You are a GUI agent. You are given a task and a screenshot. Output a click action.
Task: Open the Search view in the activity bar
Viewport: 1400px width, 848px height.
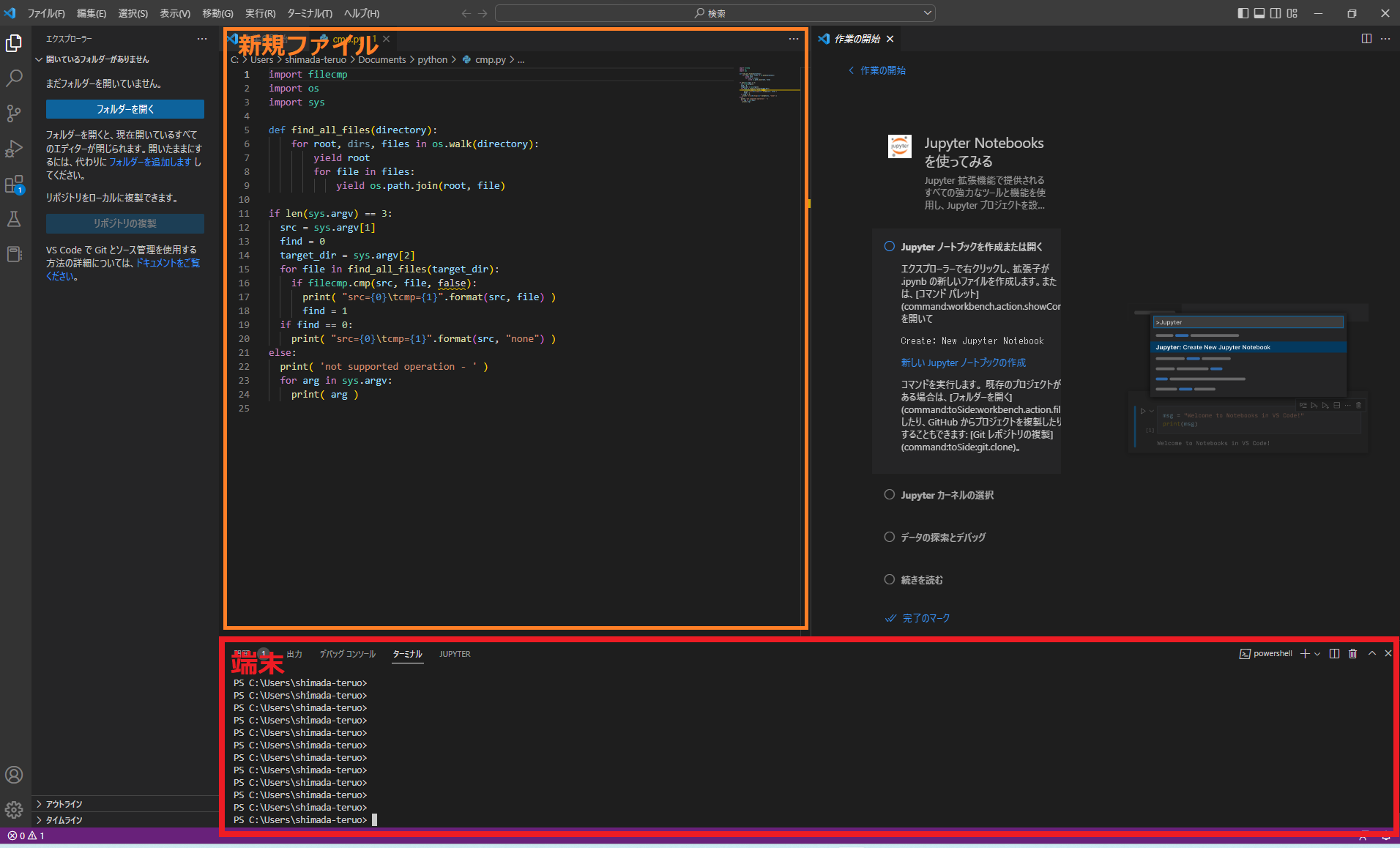pyautogui.click(x=14, y=78)
